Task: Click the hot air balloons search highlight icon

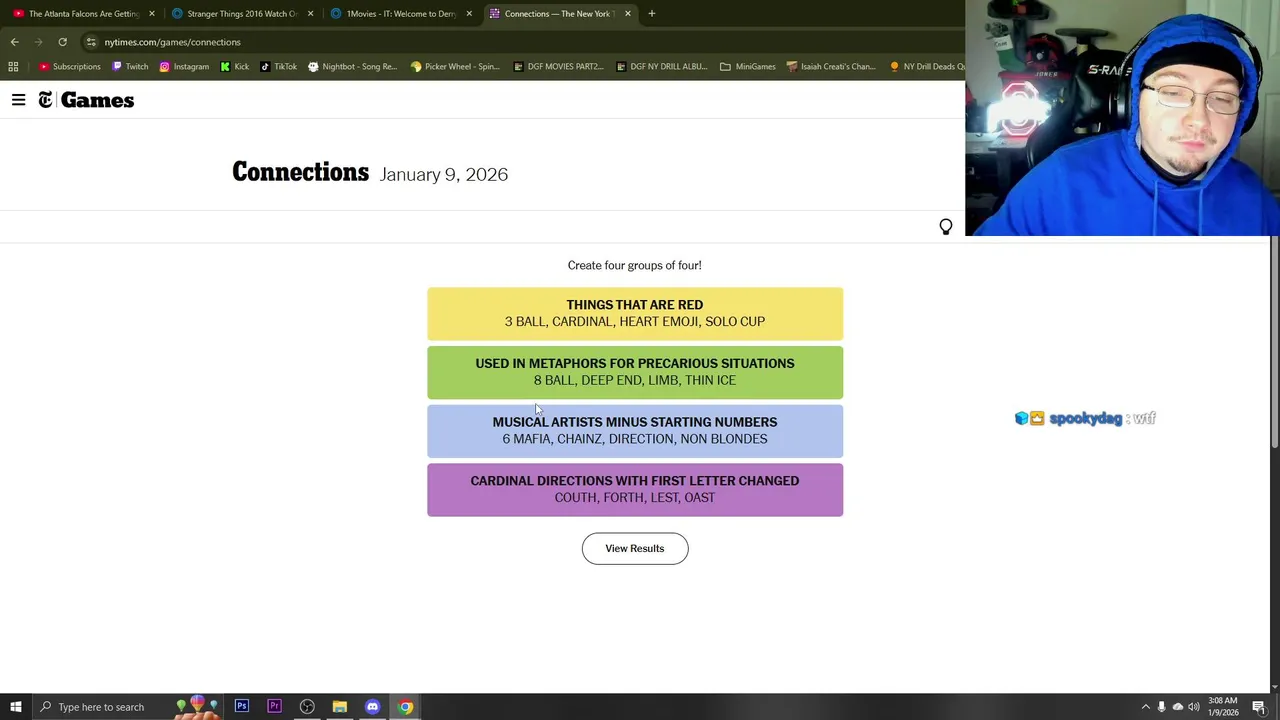Action: pyautogui.click(x=197, y=707)
